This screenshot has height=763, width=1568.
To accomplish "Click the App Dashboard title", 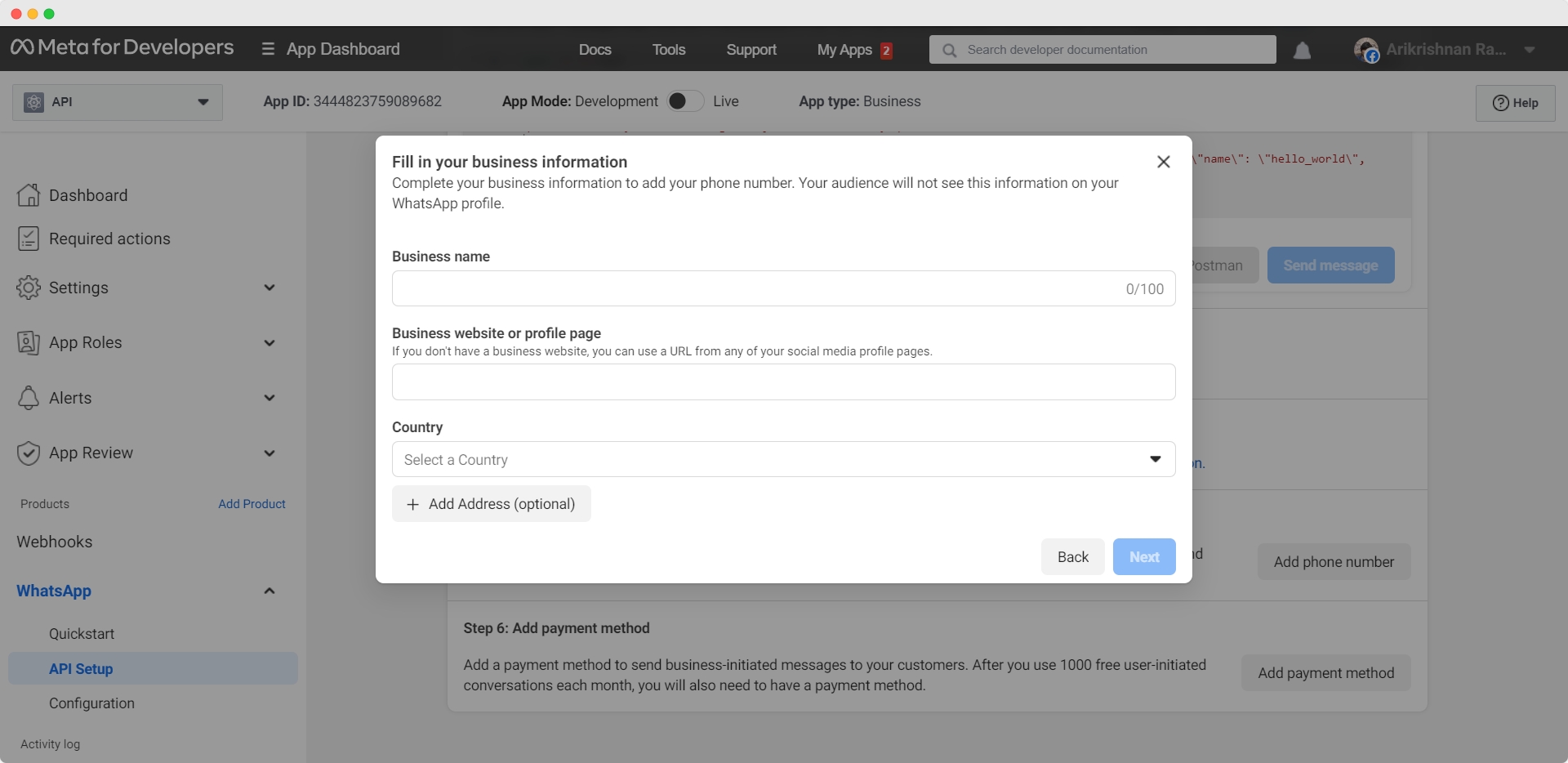I will pyautogui.click(x=343, y=49).
